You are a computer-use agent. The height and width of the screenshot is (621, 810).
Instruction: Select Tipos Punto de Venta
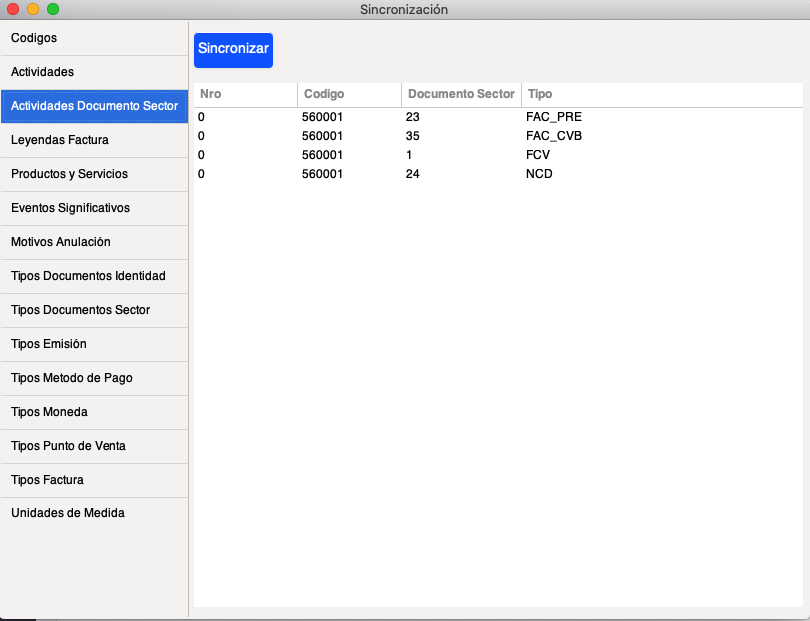pyautogui.click(x=94, y=446)
